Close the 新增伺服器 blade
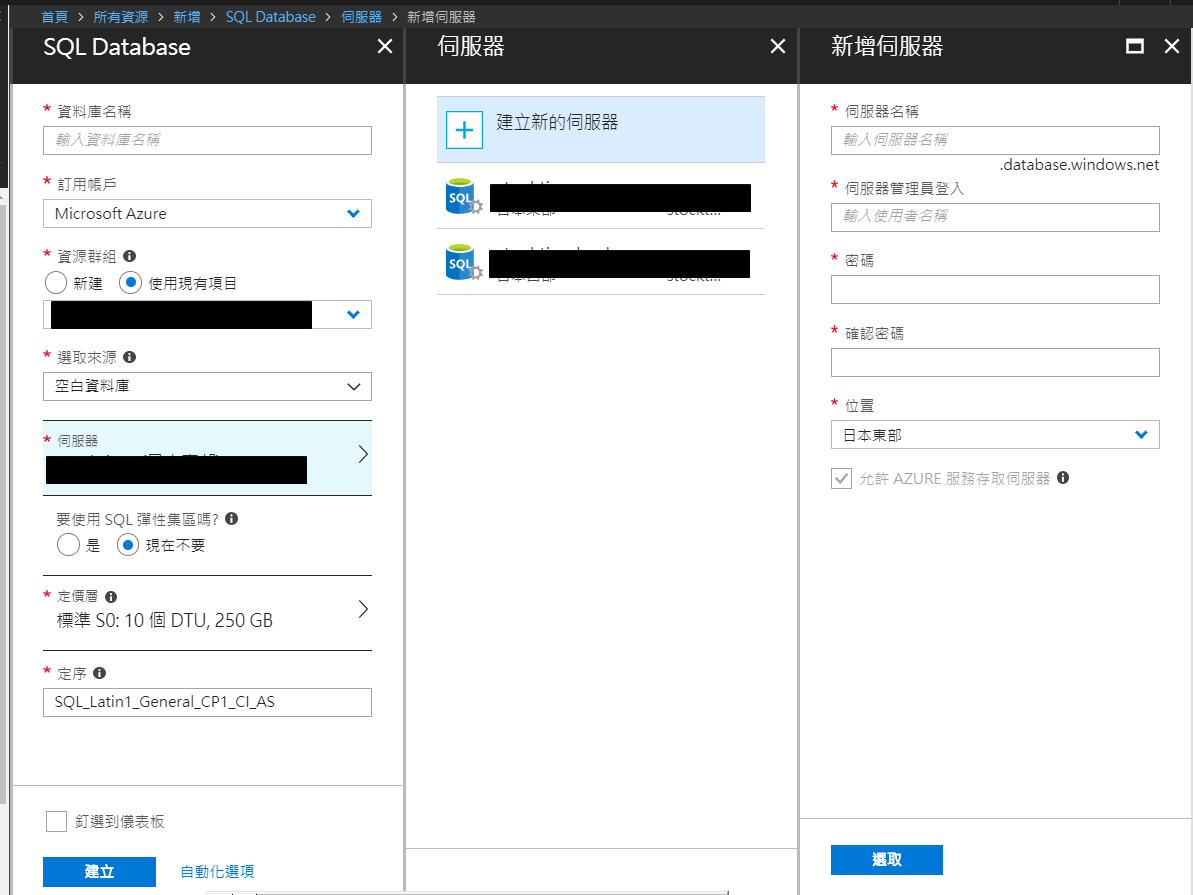 [1172, 46]
